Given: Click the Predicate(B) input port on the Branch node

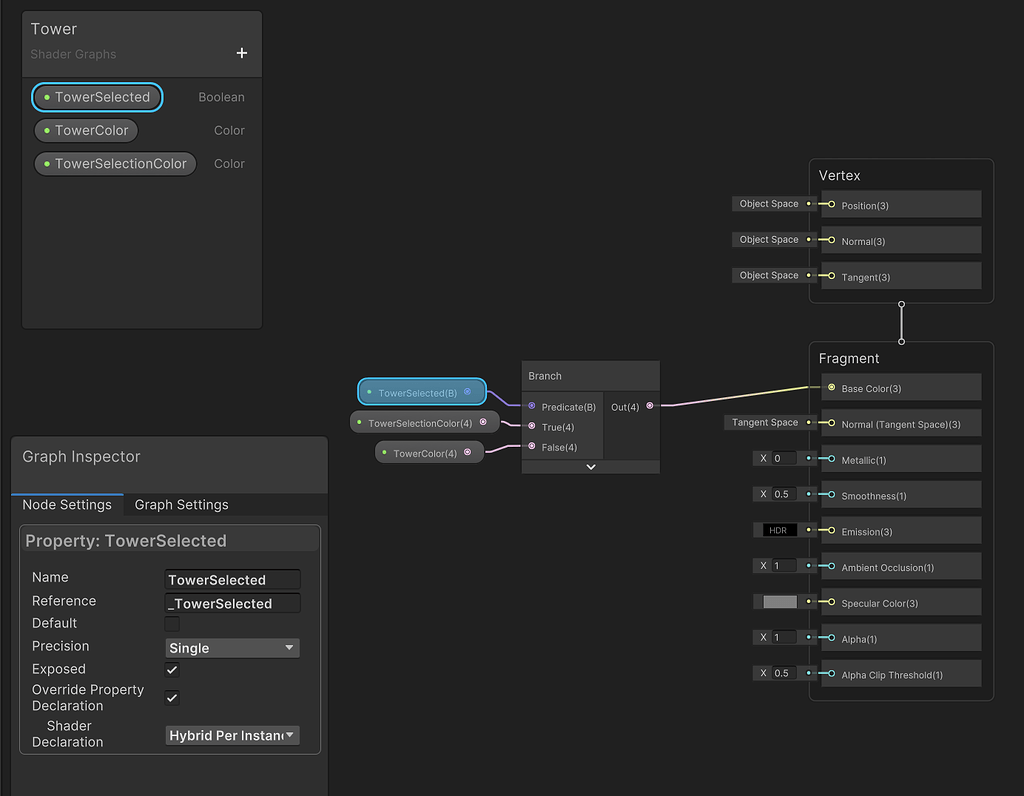Looking at the screenshot, I should click(530, 407).
